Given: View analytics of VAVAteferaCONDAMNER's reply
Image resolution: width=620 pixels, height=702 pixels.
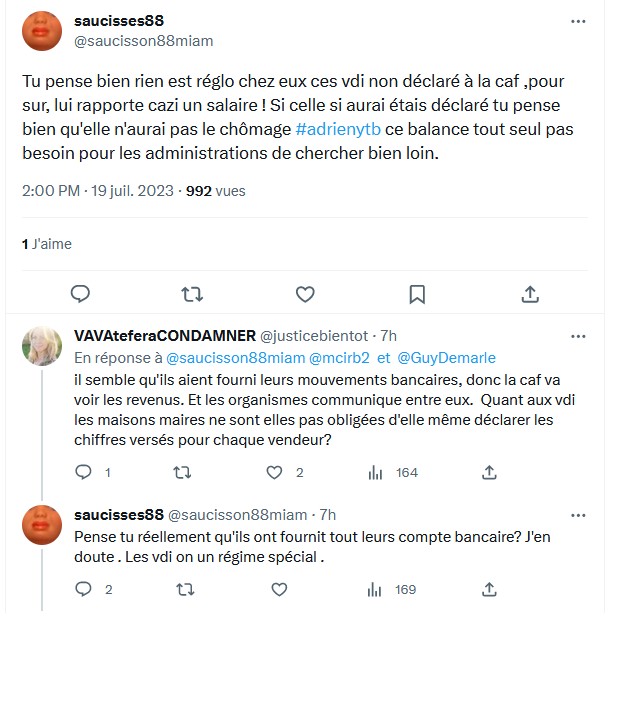Looking at the screenshot, I should point(376,472).
